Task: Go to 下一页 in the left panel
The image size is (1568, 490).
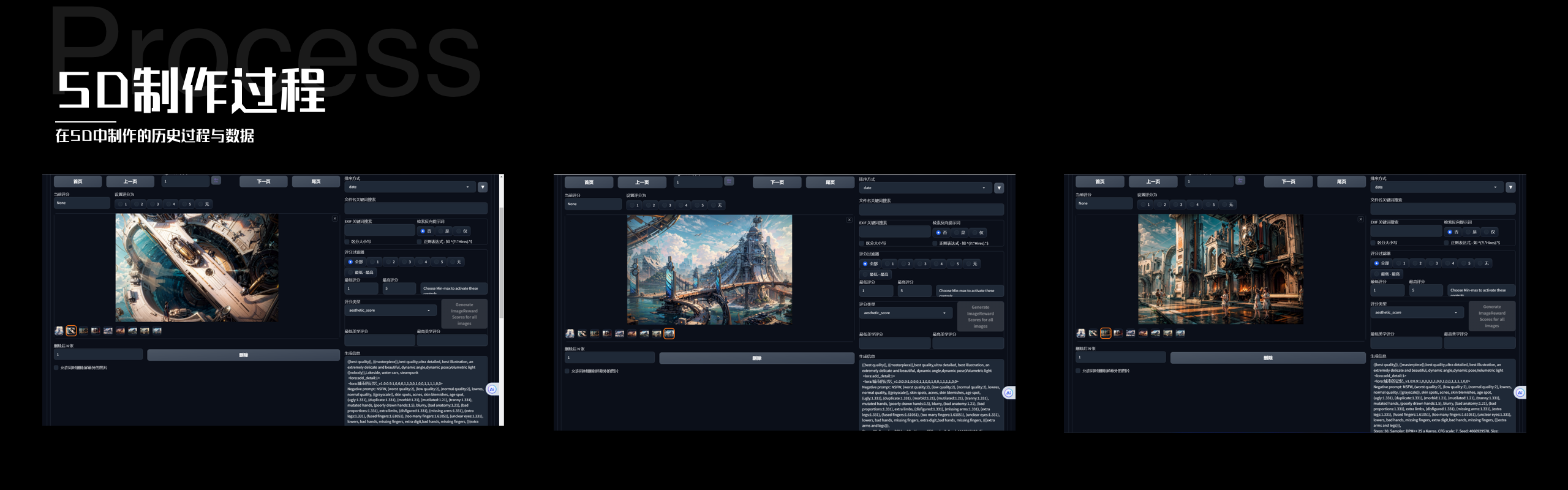Action: point(263,182)
